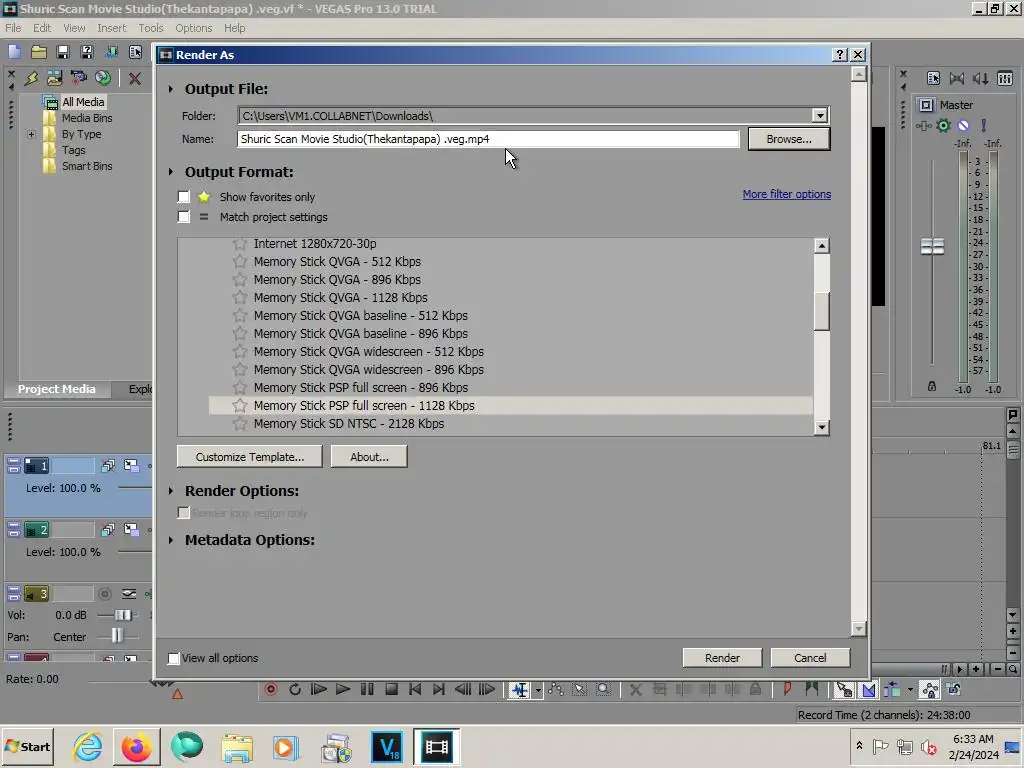This screenshot has height=768, width=1024.
Task: Click the Save disk toolbar icon
Action: coord(63,52)
